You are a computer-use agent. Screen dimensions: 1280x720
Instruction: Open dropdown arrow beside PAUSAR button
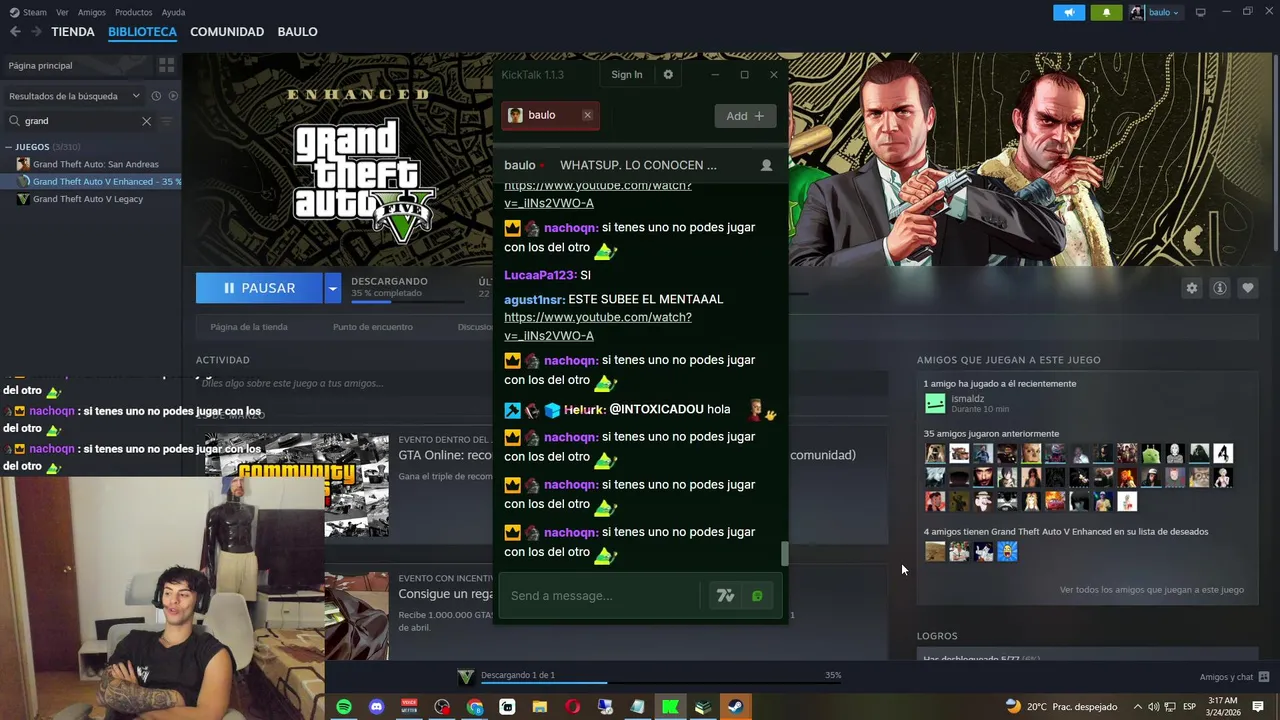(332, 288)
